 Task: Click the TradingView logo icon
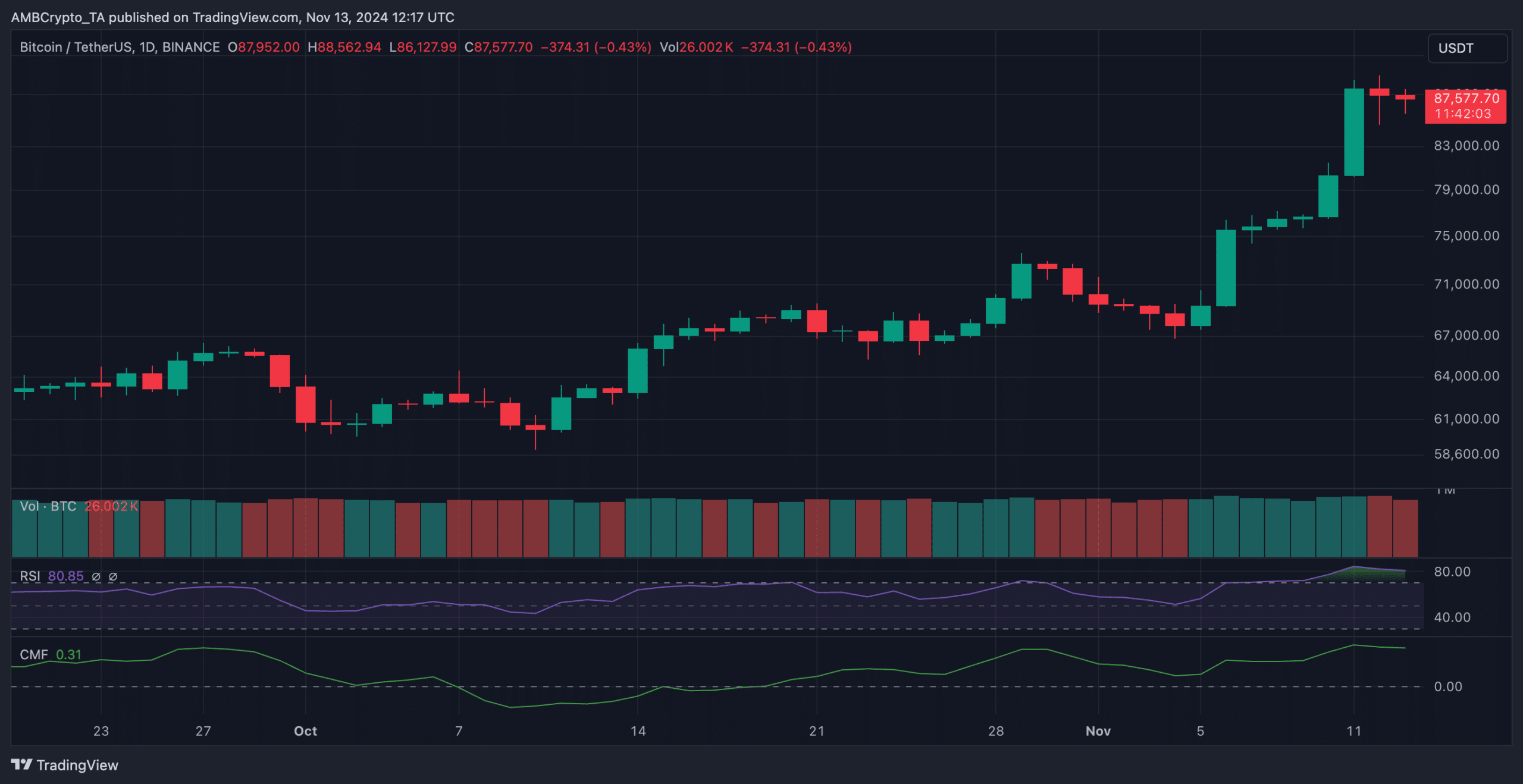(x=21, y=764)
